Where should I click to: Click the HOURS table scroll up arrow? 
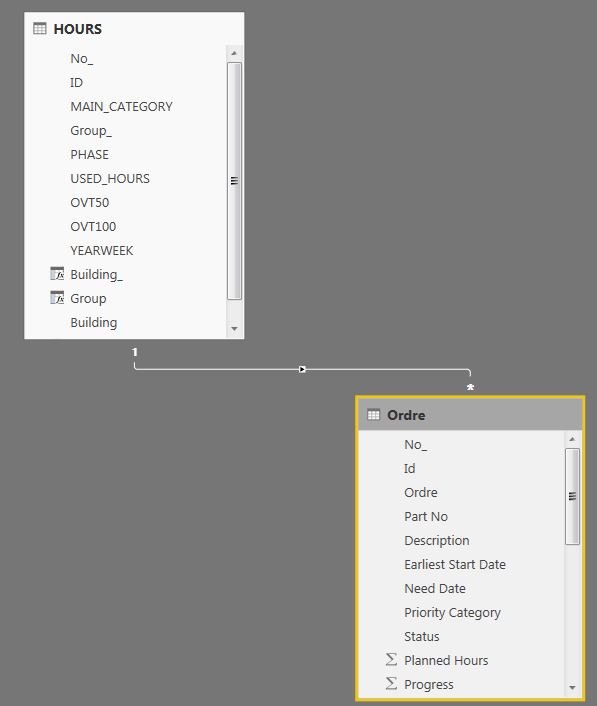(x=234, y=53)
